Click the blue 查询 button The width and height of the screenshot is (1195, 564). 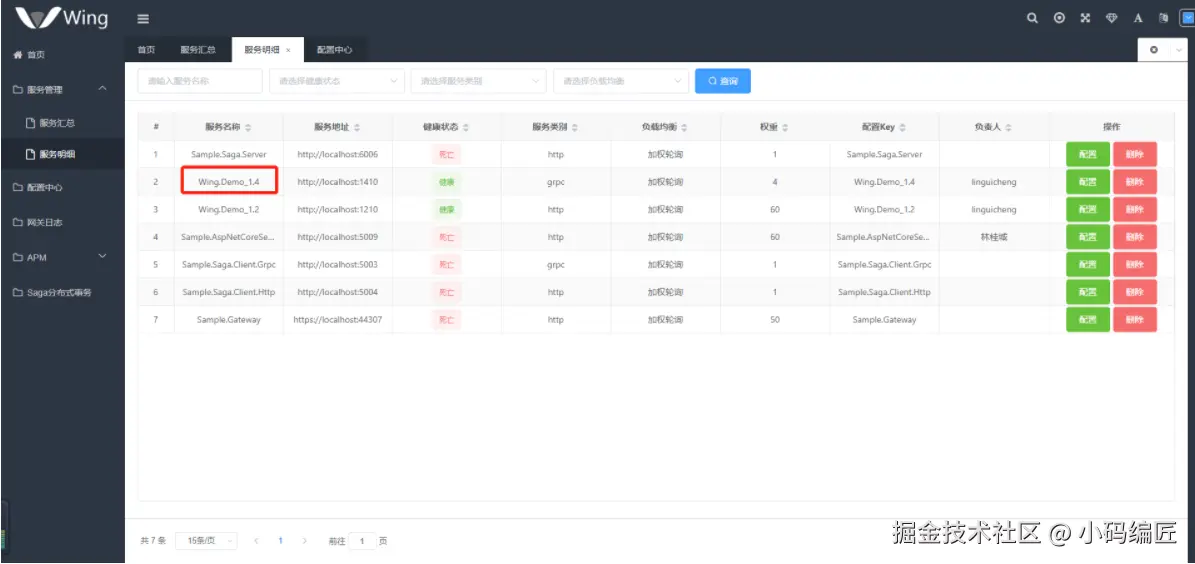pyautogui.click(x=722, y=81)
